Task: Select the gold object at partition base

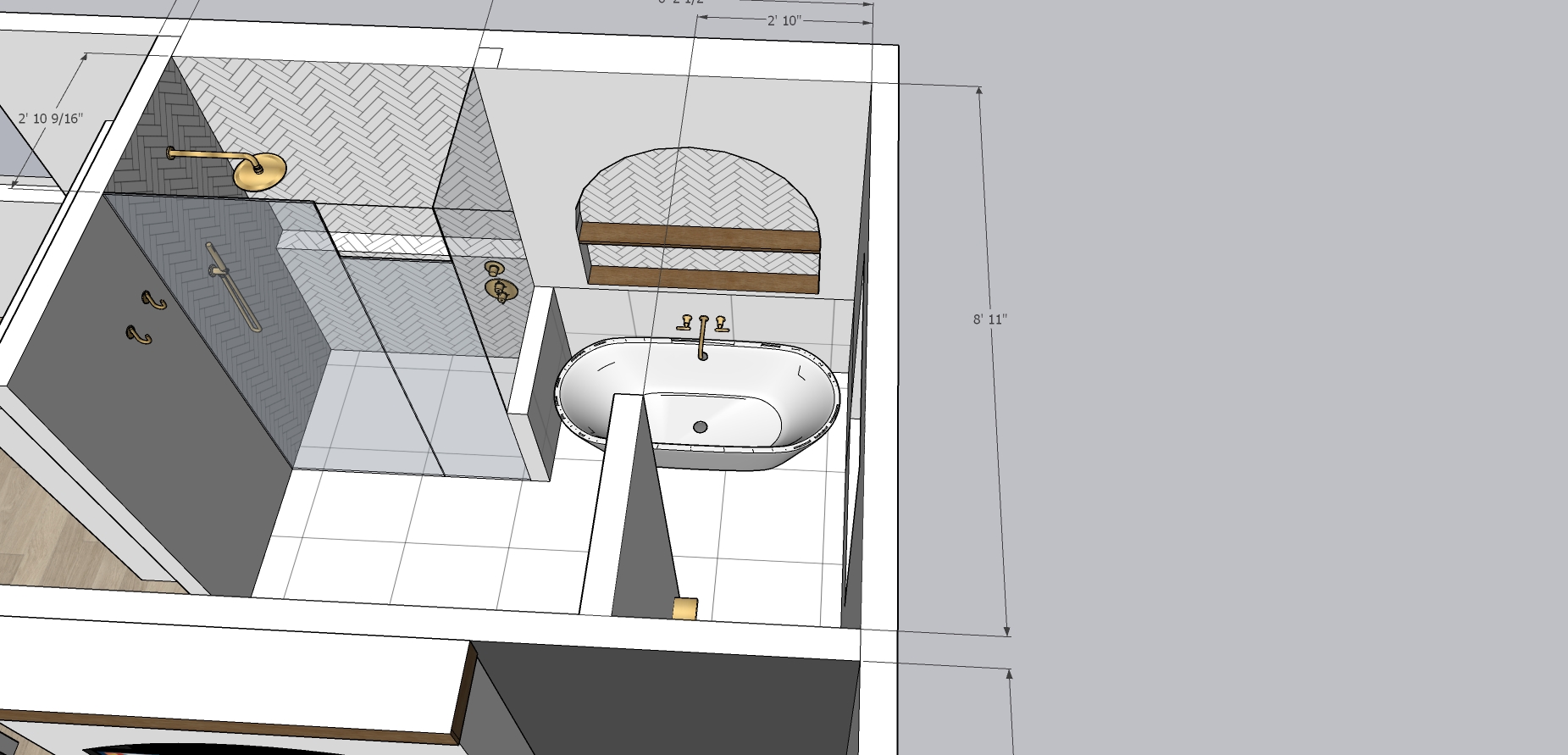Action: [x=684, y=608]
